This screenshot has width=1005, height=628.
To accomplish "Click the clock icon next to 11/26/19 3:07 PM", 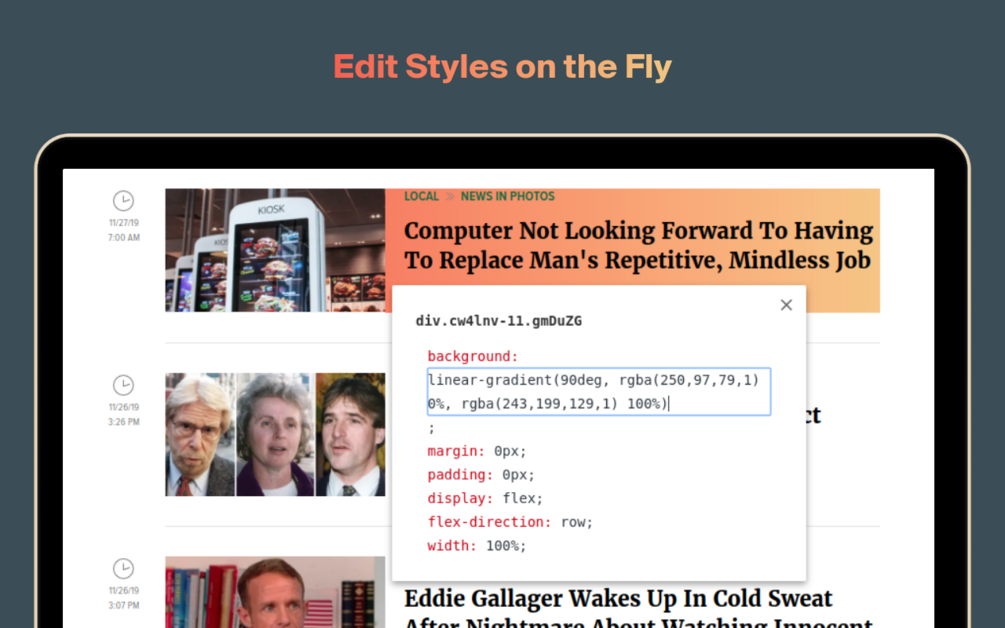I will coord(124,568).
